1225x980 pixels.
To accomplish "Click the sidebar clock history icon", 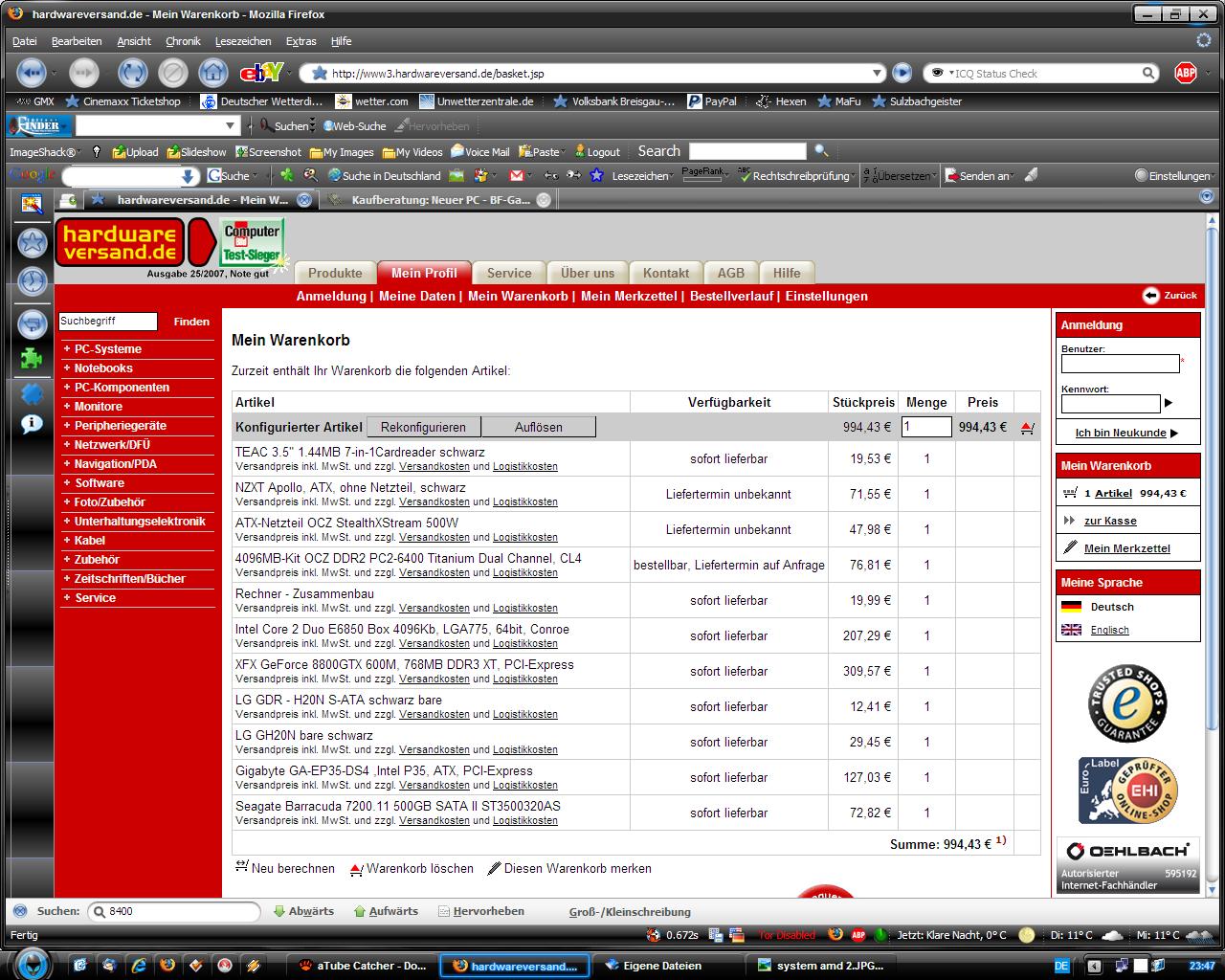I will (x=33, y=281).
